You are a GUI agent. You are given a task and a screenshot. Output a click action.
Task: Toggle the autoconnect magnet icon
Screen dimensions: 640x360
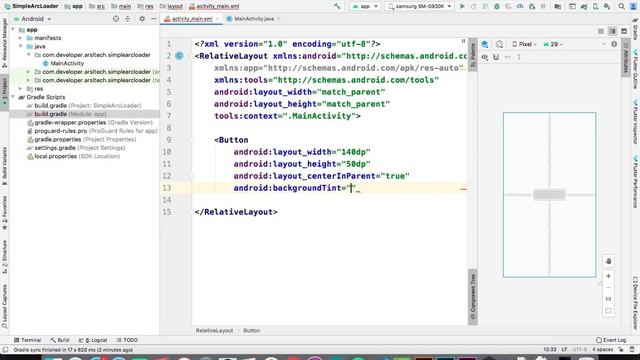[x=496, y=57]
